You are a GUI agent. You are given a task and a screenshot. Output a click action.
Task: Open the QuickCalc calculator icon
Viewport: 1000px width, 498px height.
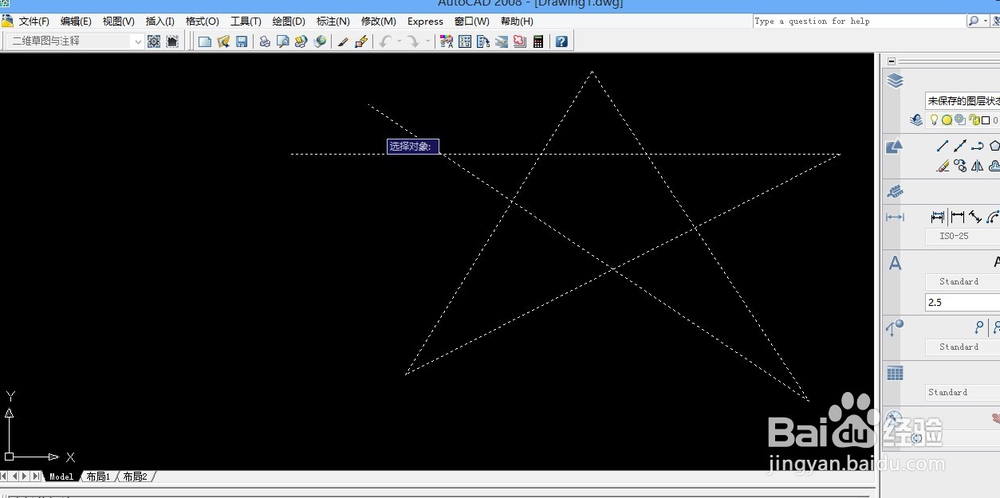(x=538, y=41)
